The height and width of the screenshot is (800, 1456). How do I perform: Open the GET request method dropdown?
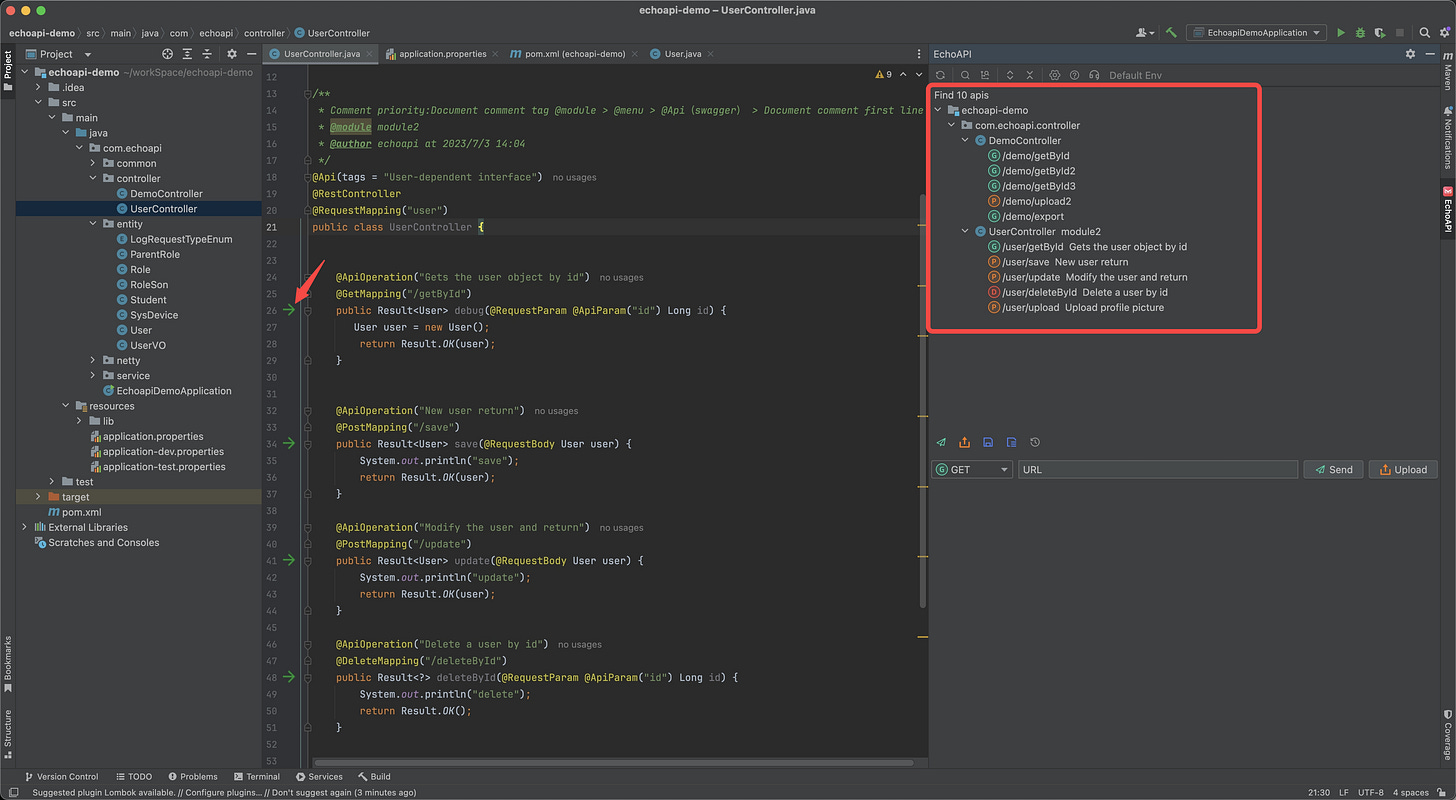click(x=971, y=469)
